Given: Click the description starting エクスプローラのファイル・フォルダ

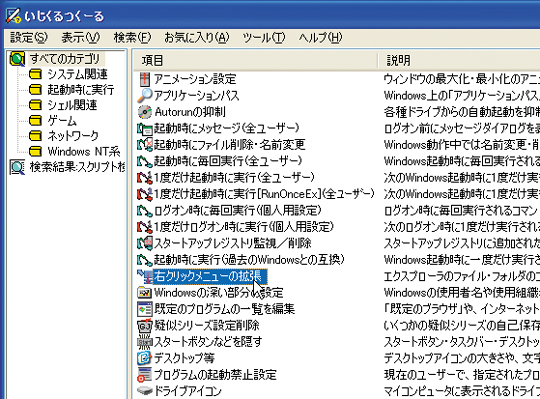Looking at the screenshot, I should point(461,276).
